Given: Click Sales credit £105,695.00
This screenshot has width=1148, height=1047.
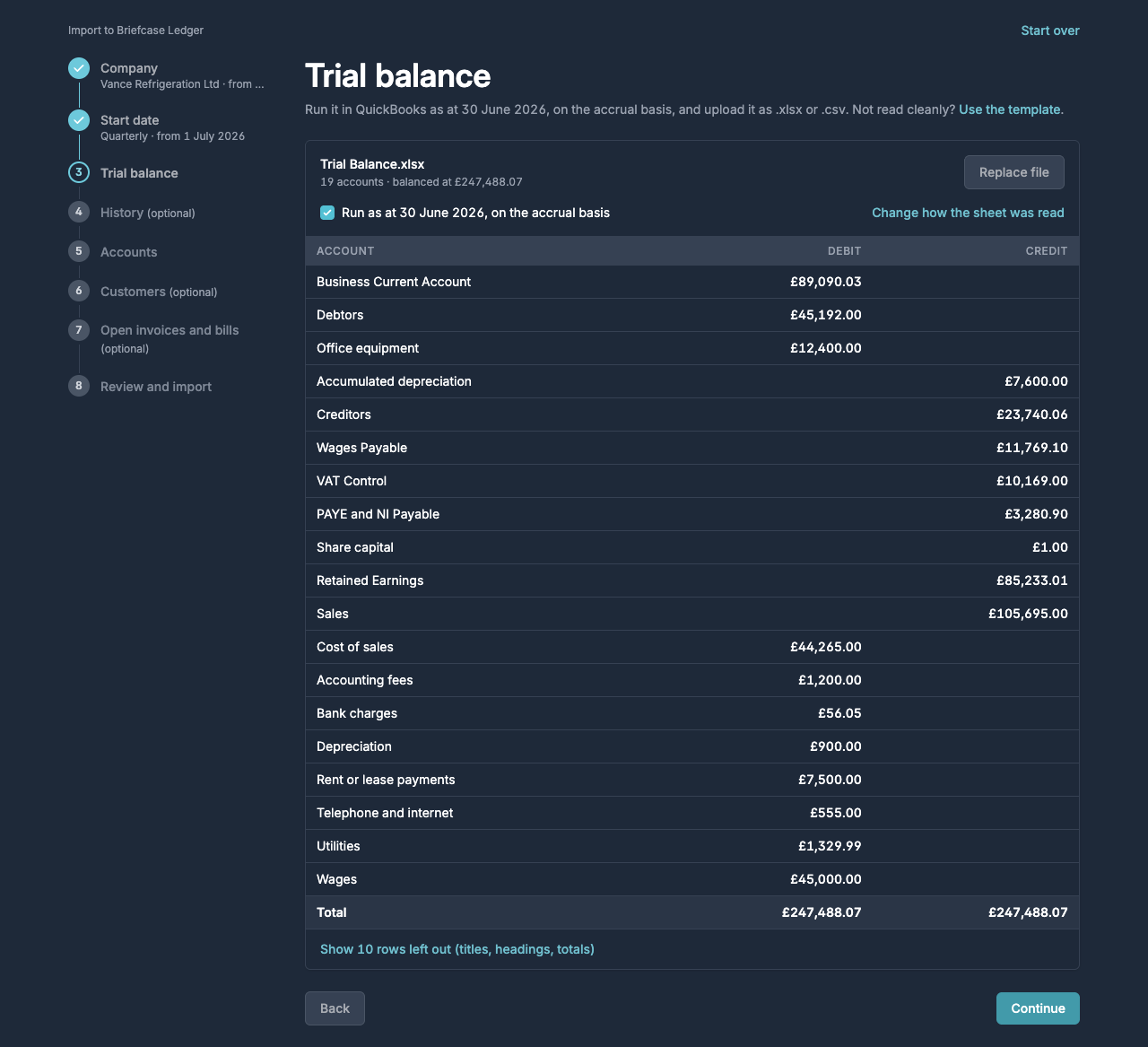Looking at the screenshot, I should (x=1029, y=614).
